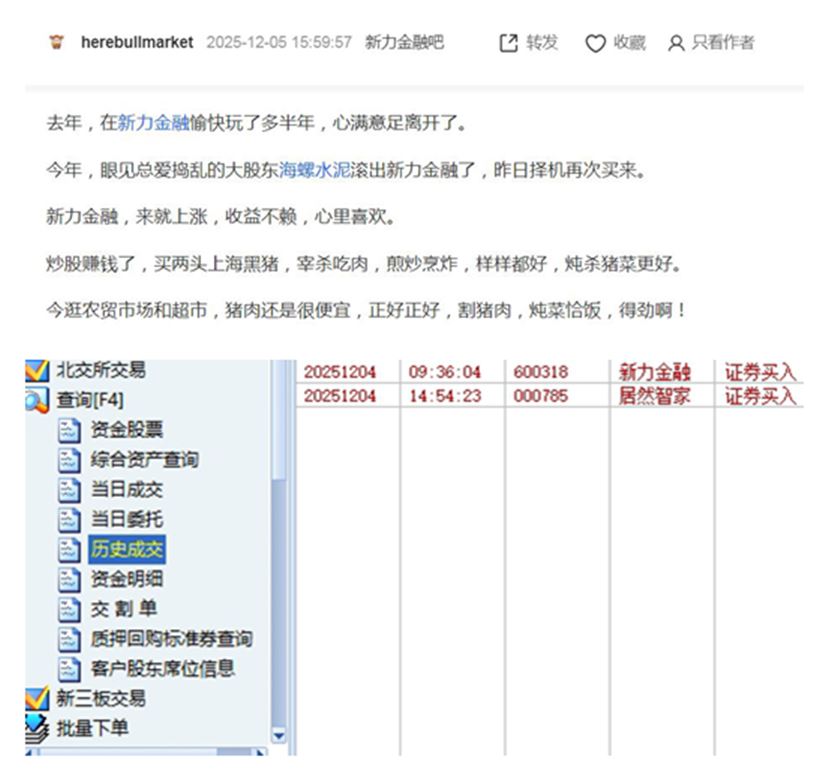Click the document icon beside 交割单
829x771 pixels.
pyautogui.click(x=69, y=610)
